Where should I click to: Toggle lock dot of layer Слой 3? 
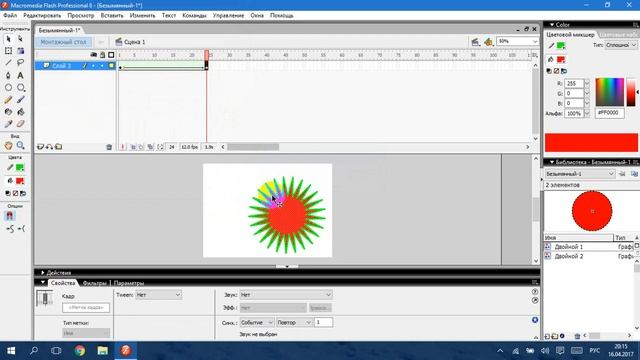(x=102, y=66)
